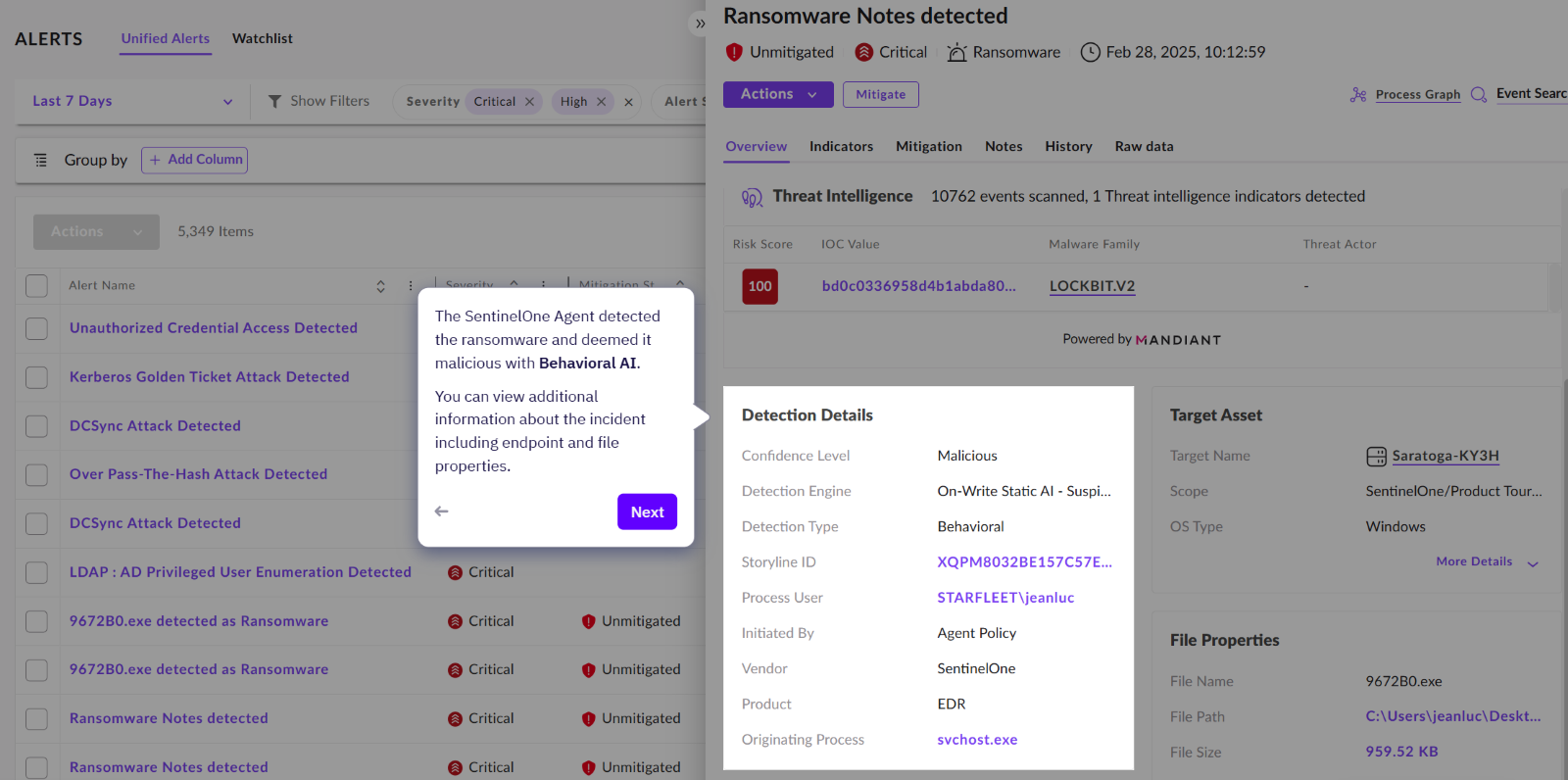
Task: Click the Show Filters funnel icon
Action: tap(275, 101)
